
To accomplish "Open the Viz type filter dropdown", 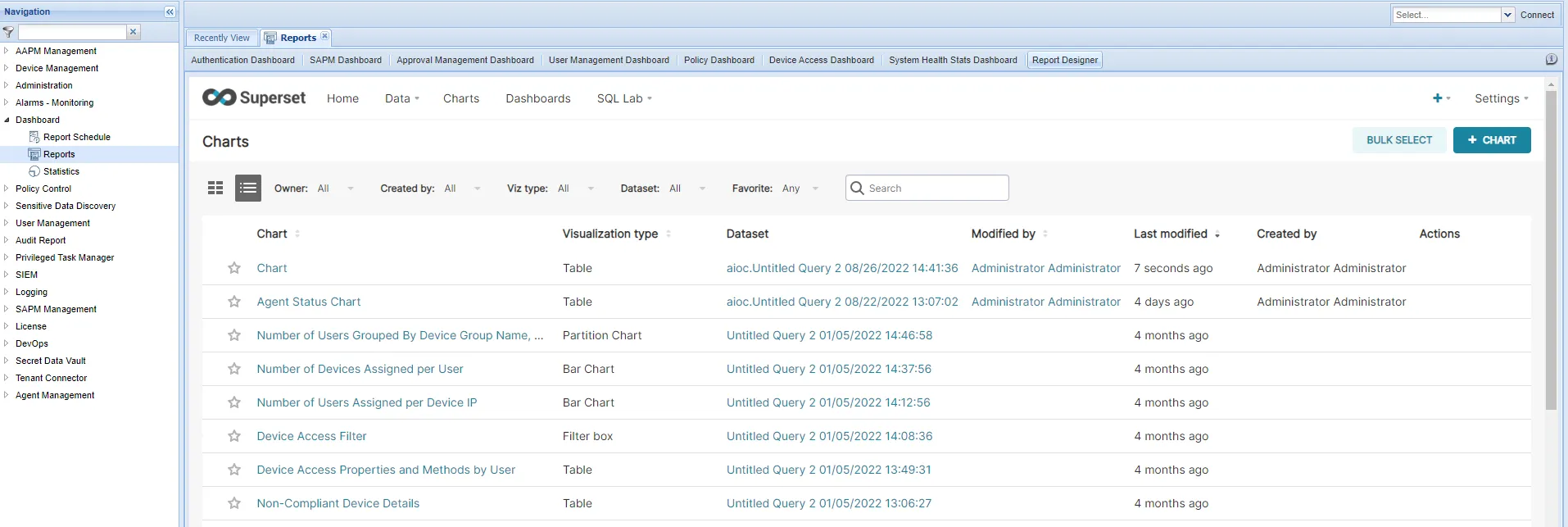I will [x=576, y=189].
